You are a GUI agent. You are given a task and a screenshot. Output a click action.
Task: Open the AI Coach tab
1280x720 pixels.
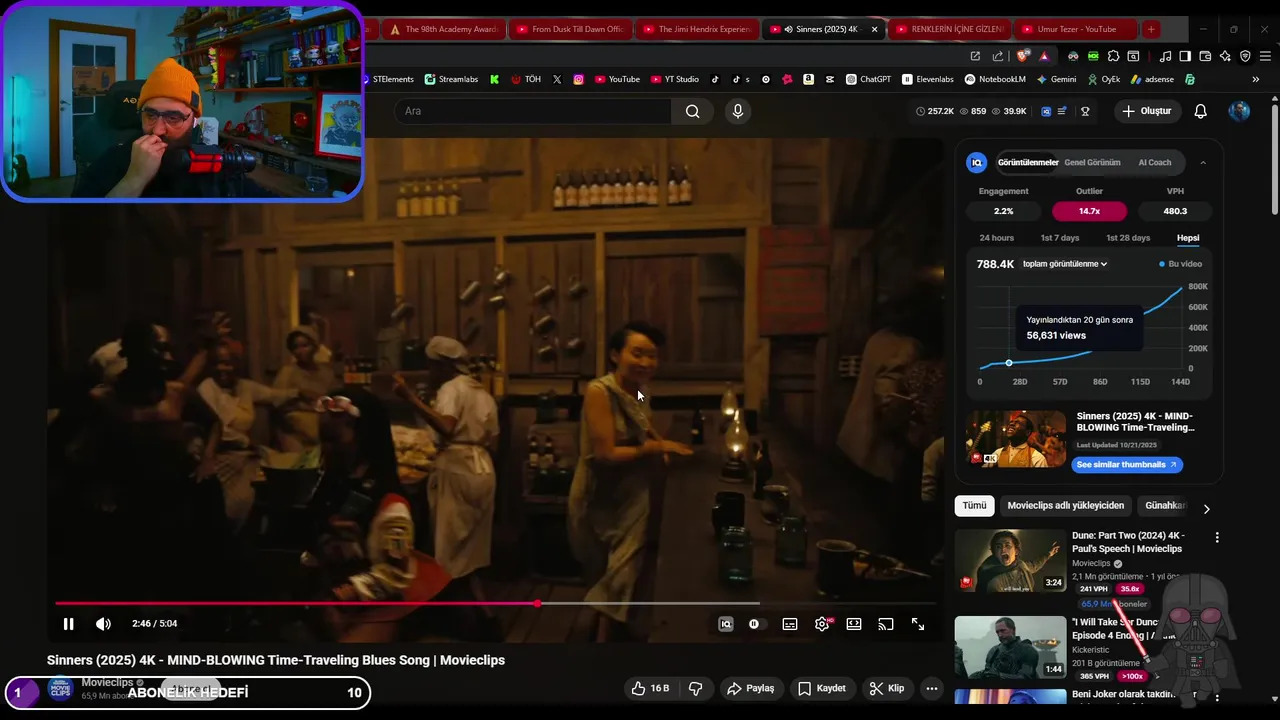pos(1155,162)
